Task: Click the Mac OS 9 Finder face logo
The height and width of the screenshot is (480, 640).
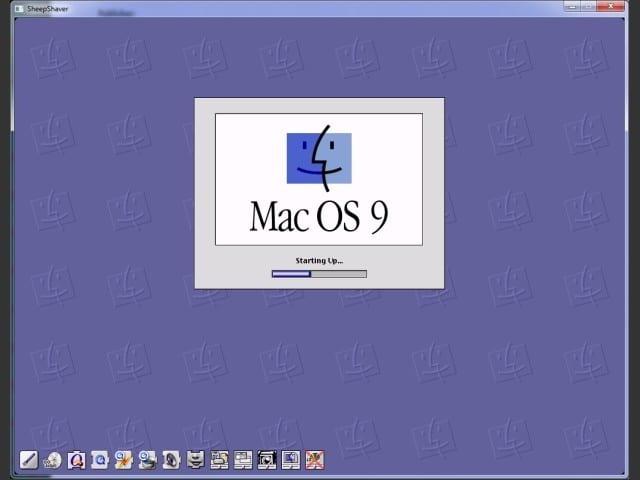Action: click(x=319, y=158)
